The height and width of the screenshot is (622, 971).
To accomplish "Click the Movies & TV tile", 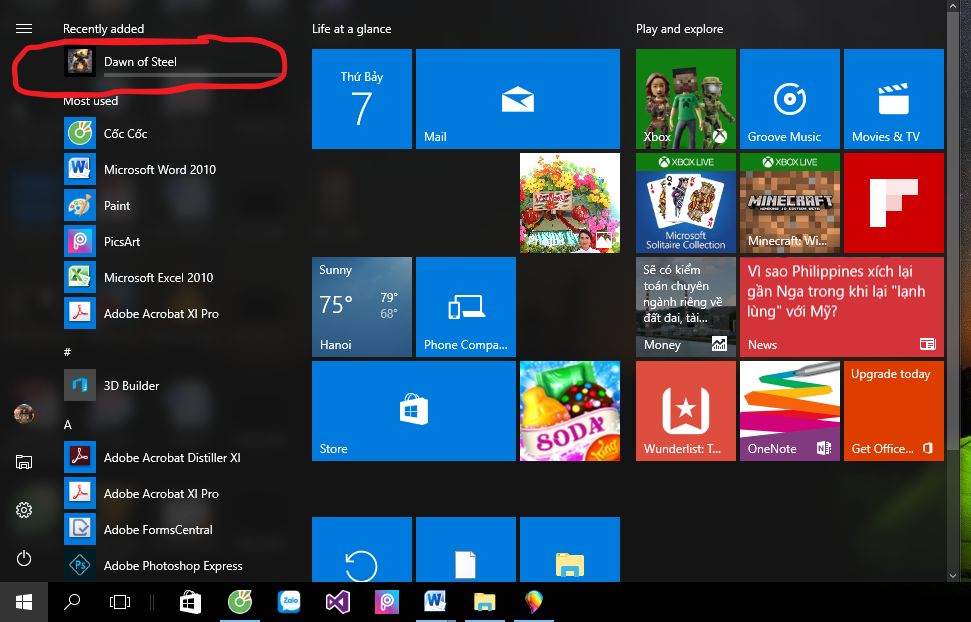I will 894,99.
